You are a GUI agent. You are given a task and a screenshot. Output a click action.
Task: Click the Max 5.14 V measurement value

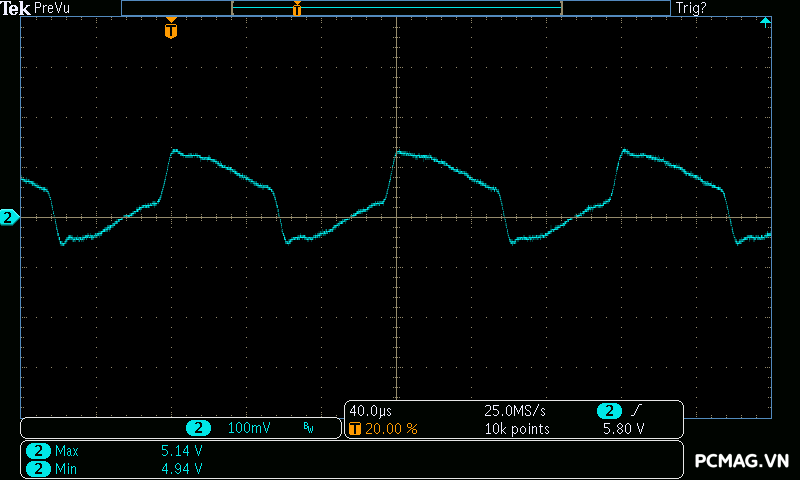pos(181,451)
